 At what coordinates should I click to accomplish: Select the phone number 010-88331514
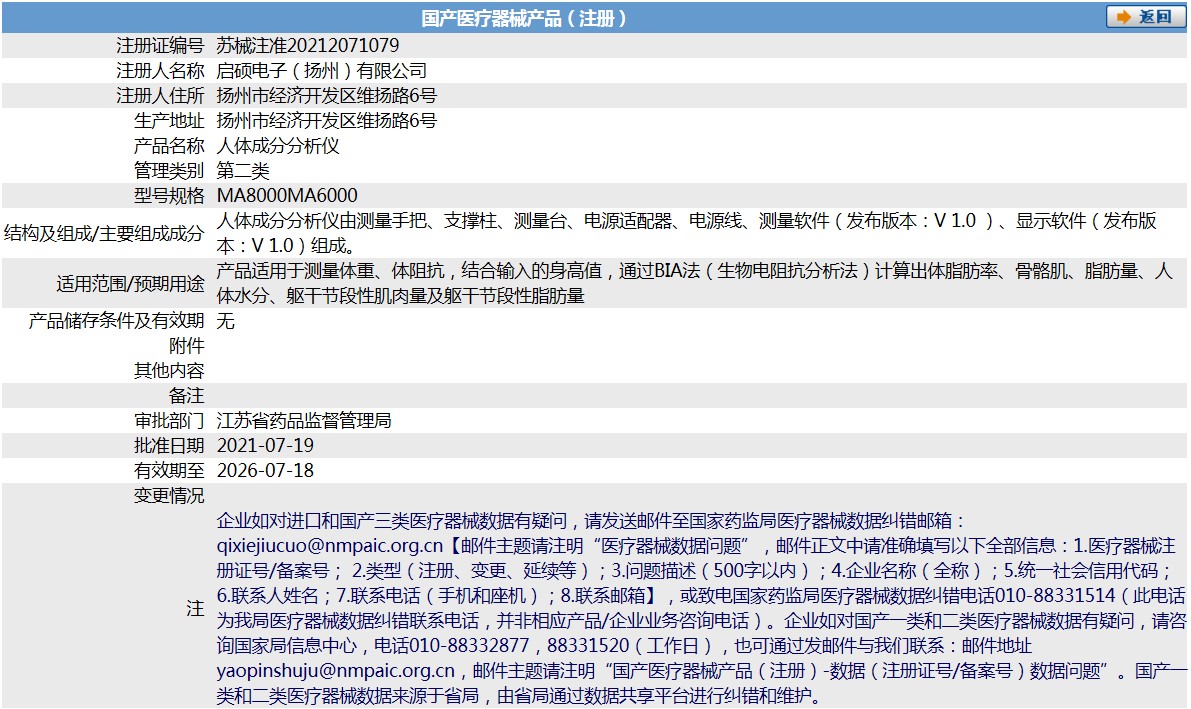(x=1055, y=596)
